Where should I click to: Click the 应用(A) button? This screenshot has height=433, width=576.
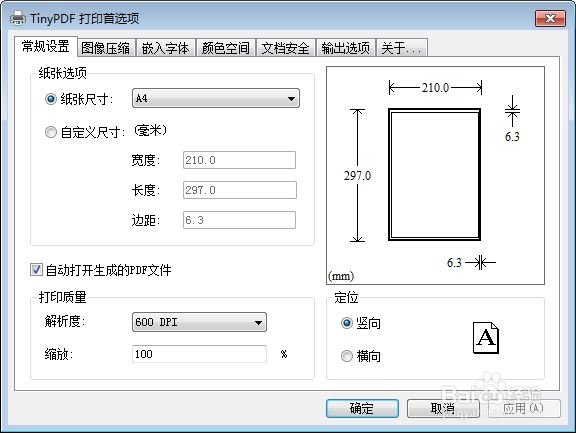point(524,408)
